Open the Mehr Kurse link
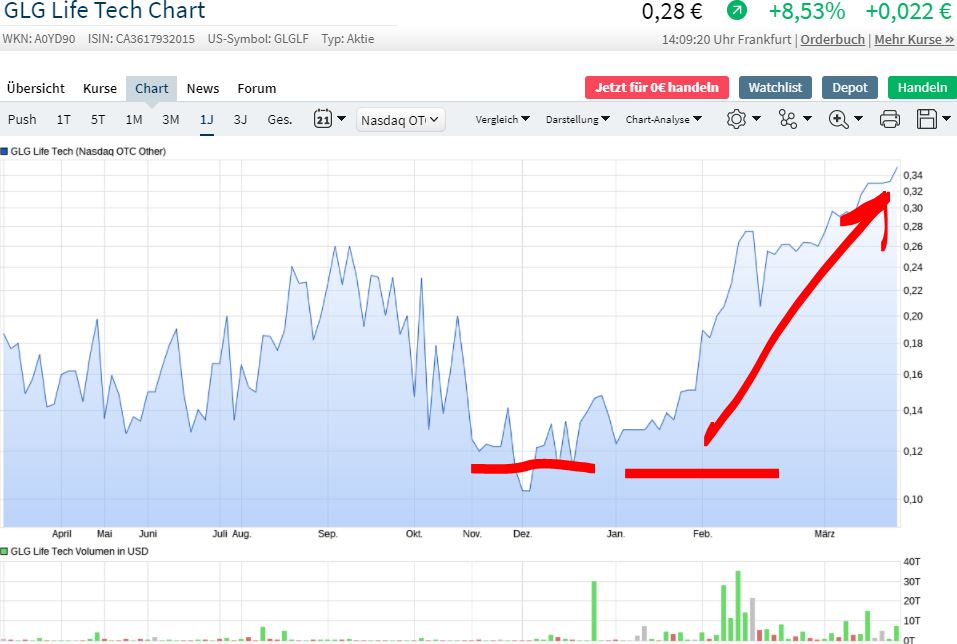This screenshot has height=644, width=957. point(914,39)
